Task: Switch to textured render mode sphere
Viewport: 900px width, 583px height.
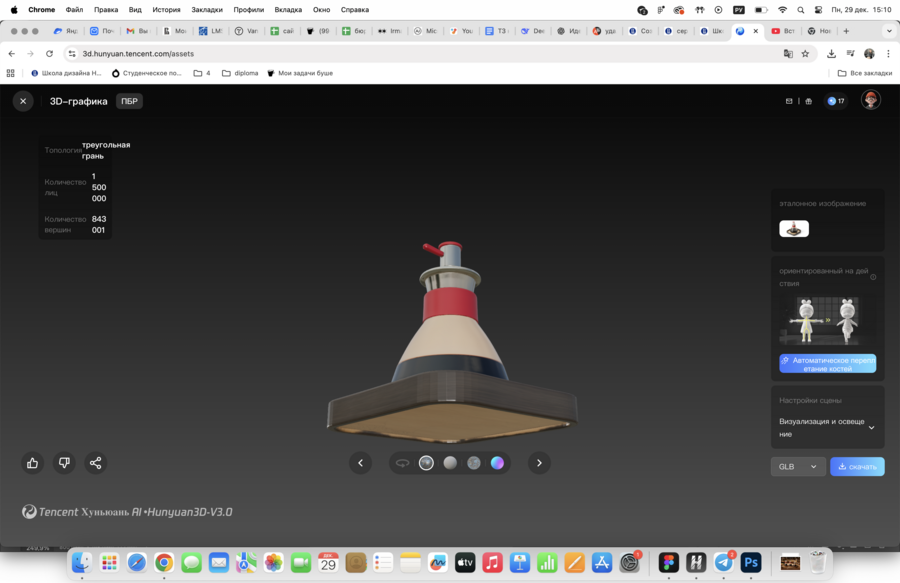Action: tap(426, 463)
